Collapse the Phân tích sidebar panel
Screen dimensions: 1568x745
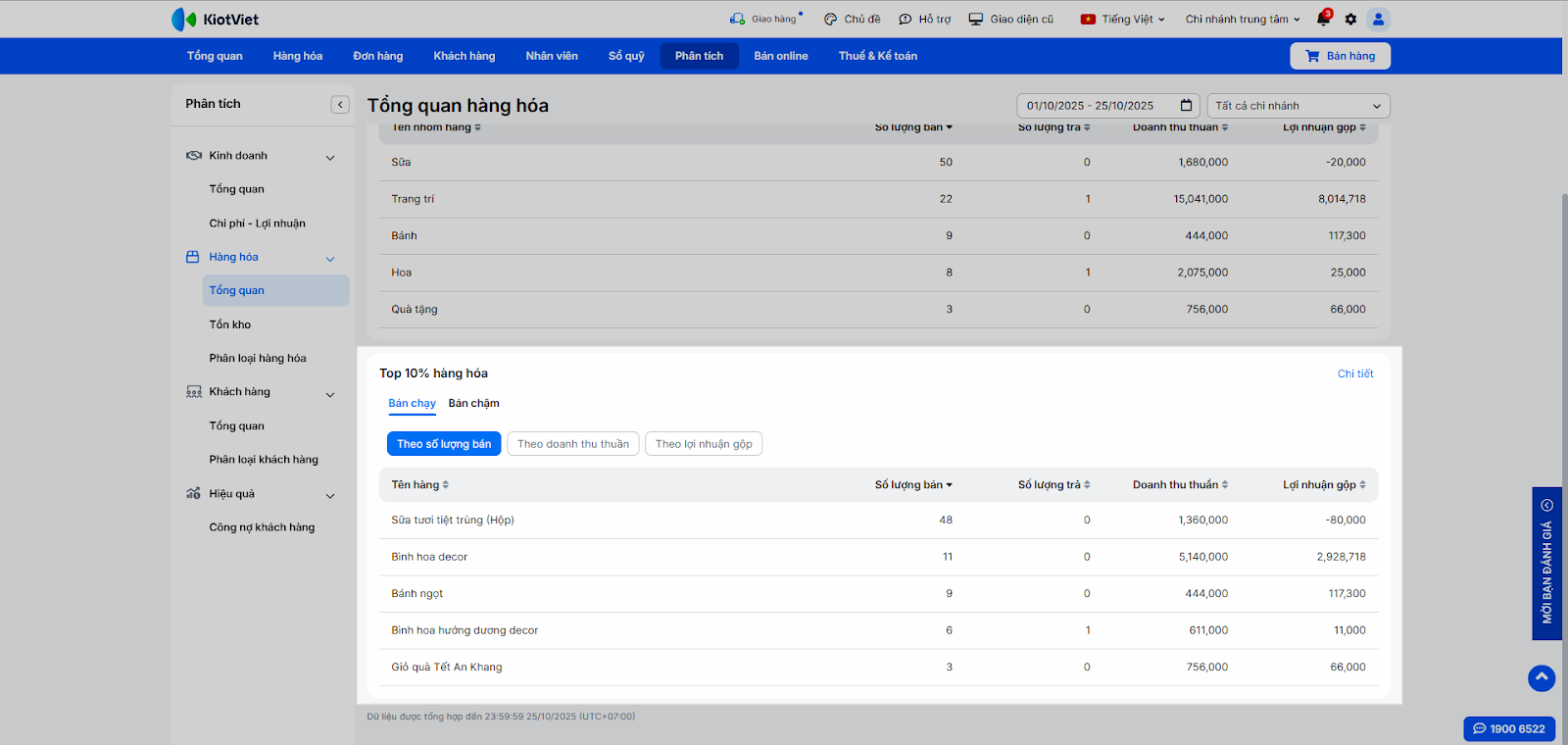340,105
